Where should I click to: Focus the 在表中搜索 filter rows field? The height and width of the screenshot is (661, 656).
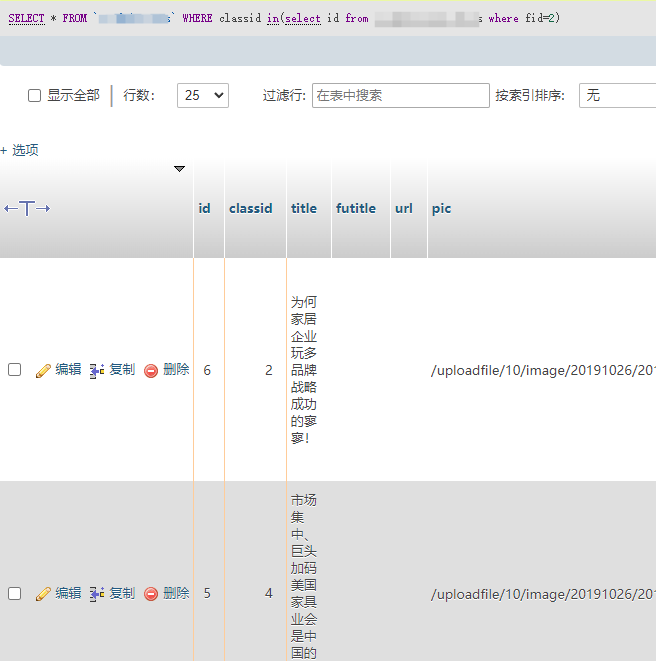click(400, 95)
